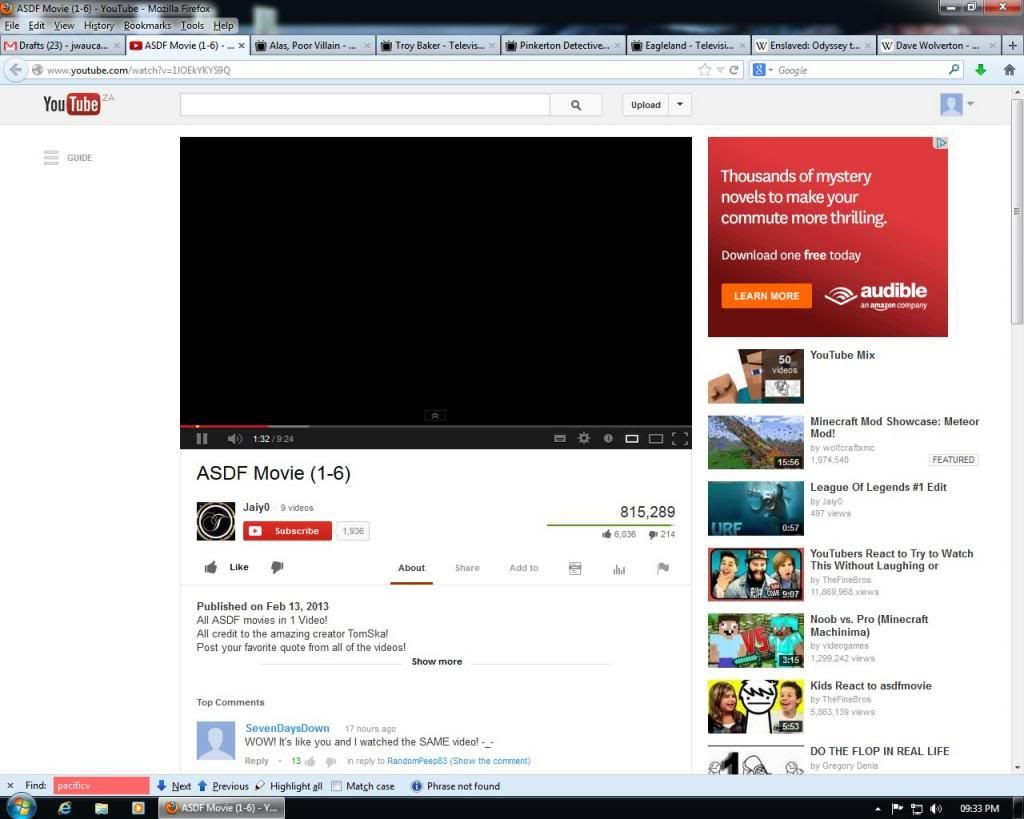The height and width of the screenshot is (819, 1024).
Task: Switch to Troy Baker browser tab
Action: tap(438, 46)
